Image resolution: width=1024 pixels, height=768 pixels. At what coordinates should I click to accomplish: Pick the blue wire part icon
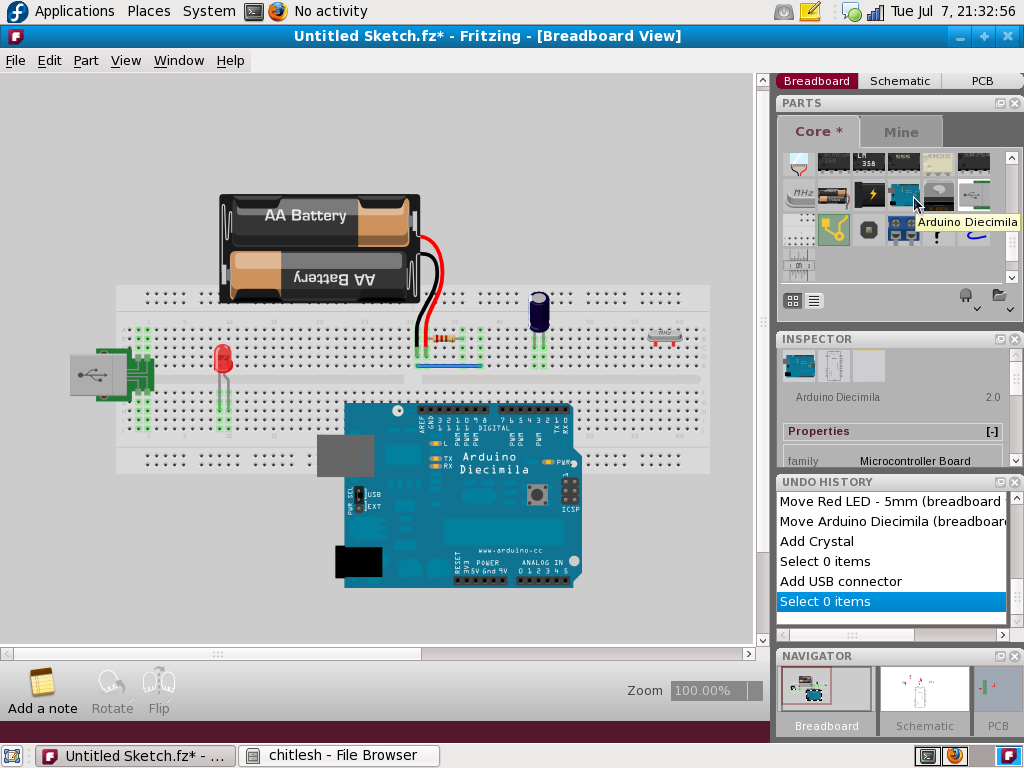pyautogui.click(x=974, y=236)
